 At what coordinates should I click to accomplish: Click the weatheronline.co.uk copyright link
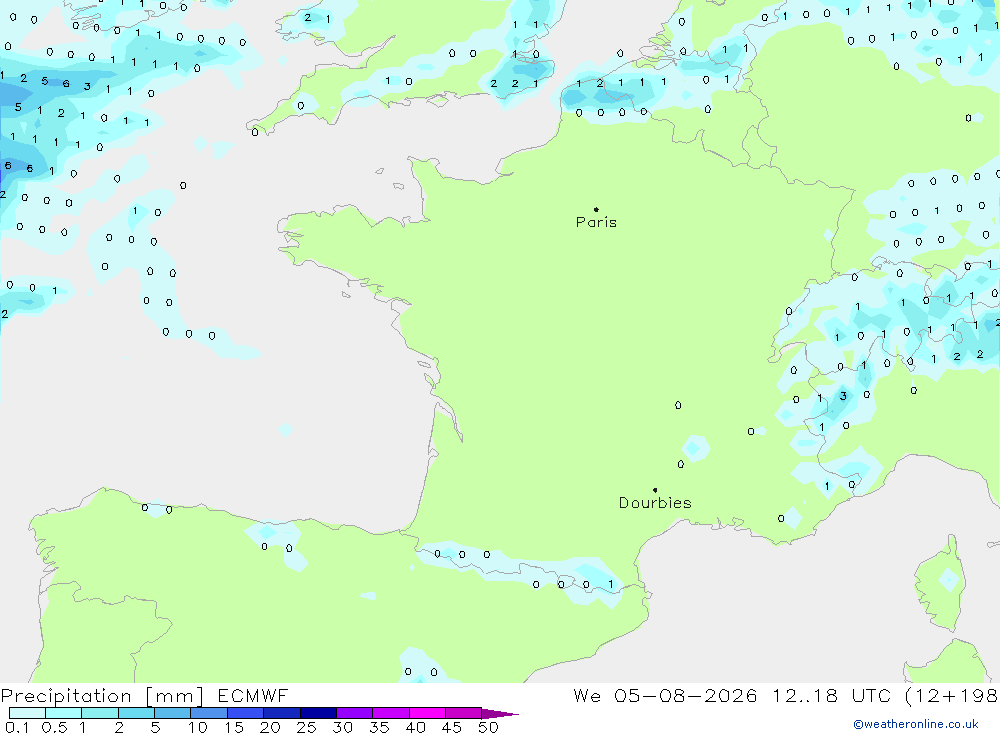915,723
